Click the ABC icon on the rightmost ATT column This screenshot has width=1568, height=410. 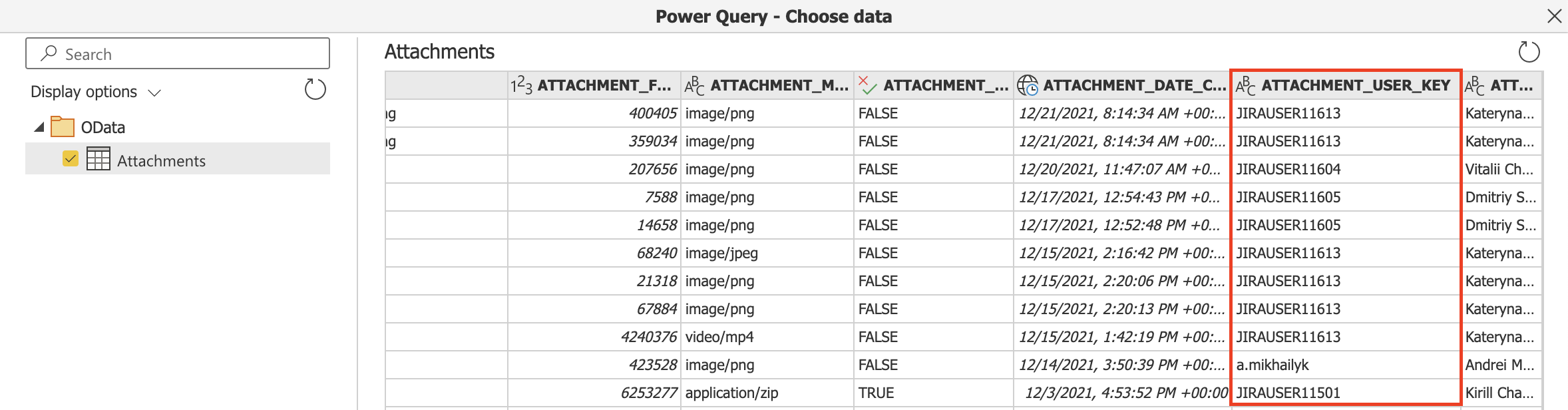1473,85
